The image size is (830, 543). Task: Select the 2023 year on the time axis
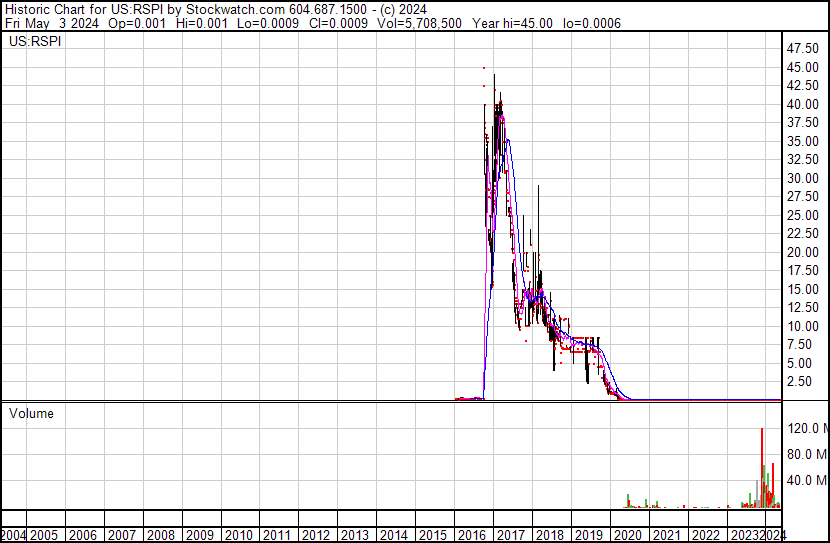pyautogui.click(x=741, y=535)
